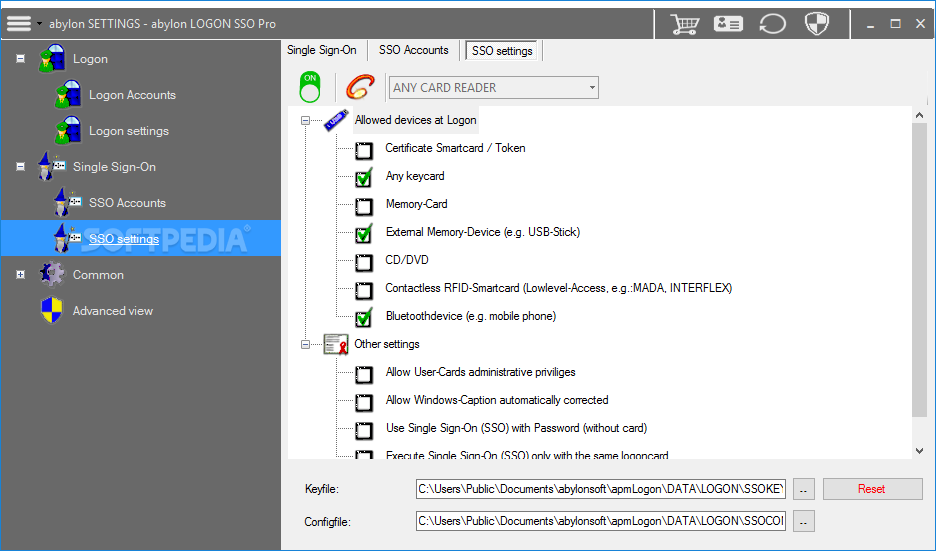Screen dimensions: 936x551
Task: Collapse the Allowed devices at Logon group
Action: pyautogui.click(x=306, y=121)
